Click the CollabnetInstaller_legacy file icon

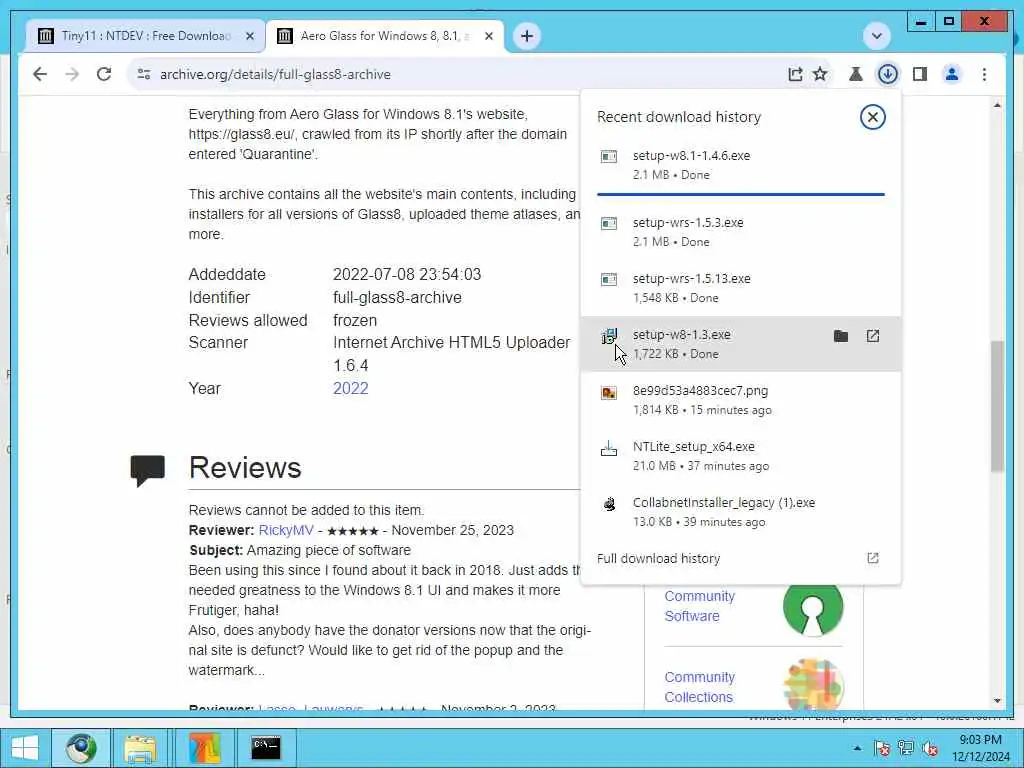(609, 504)
